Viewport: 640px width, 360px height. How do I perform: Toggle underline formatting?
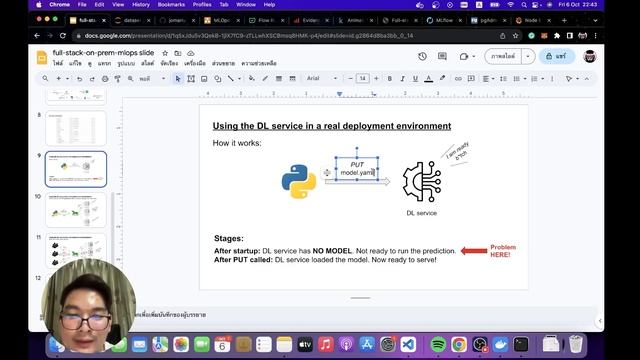[416, 78]
